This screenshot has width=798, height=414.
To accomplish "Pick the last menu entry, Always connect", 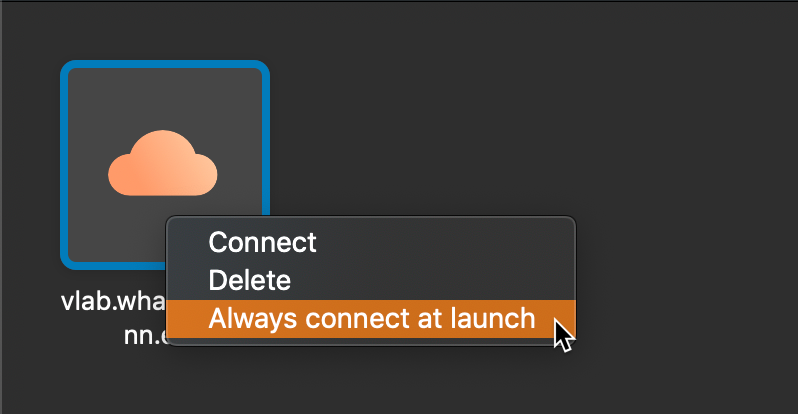I will coord(371,319).
